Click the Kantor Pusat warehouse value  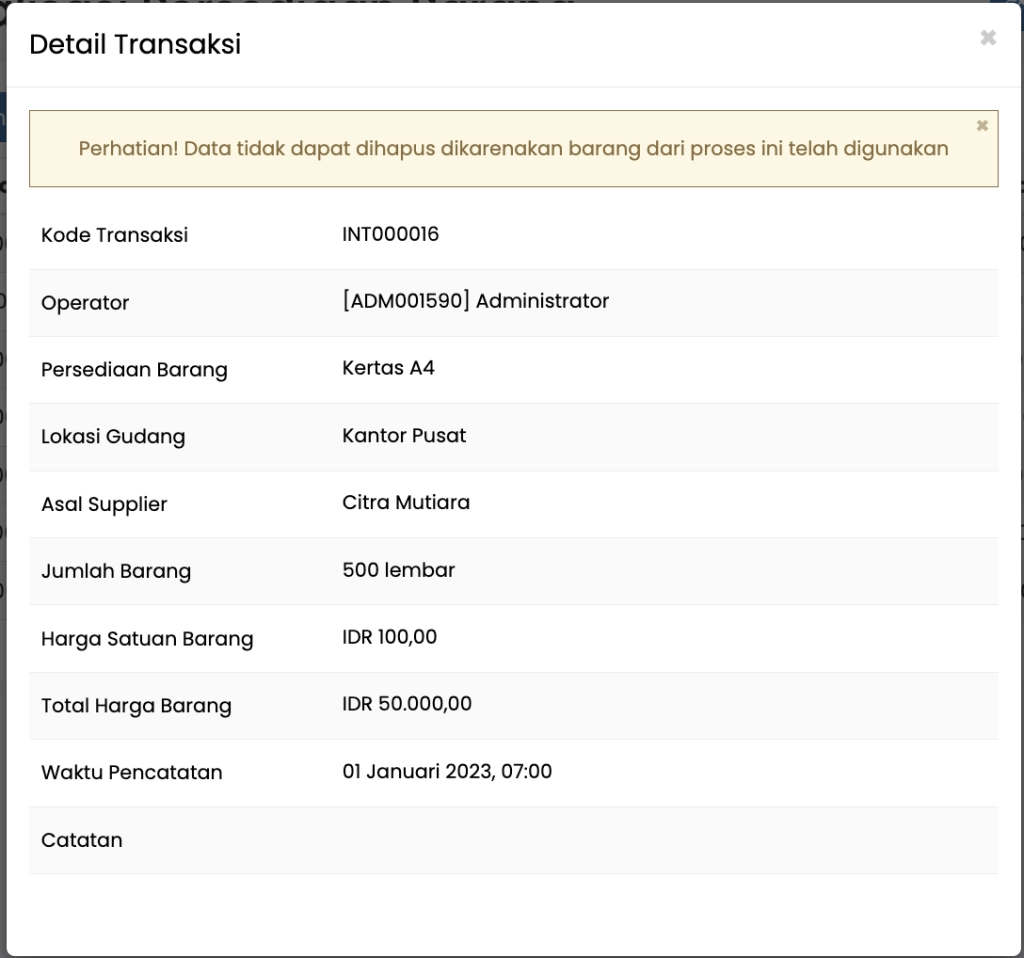[x=404, y=435]
